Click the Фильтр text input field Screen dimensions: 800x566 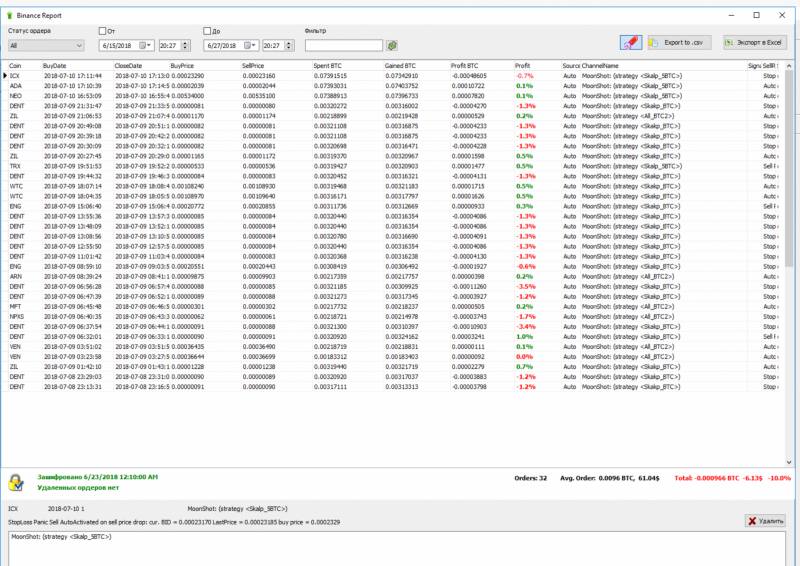(x=343, y=45)
